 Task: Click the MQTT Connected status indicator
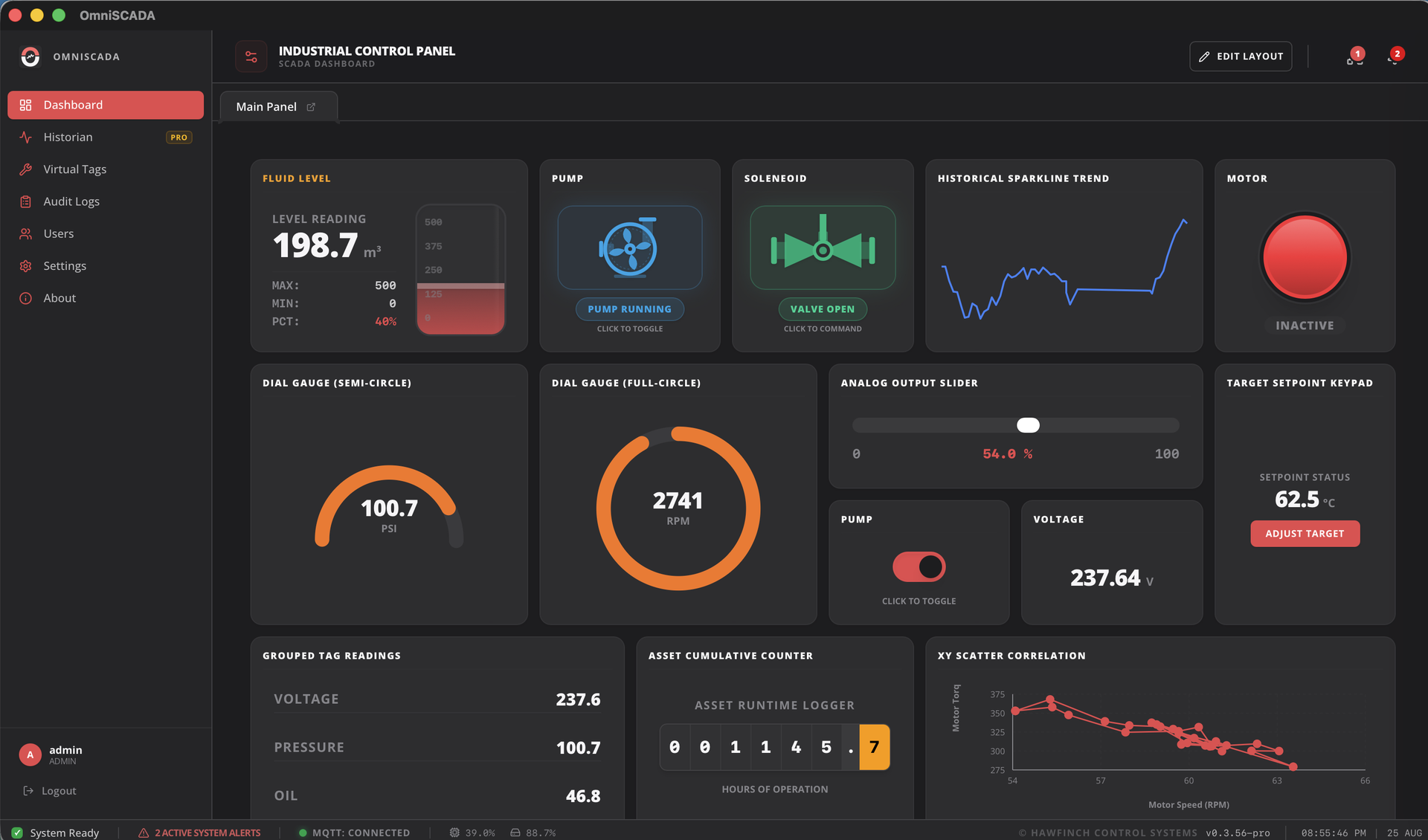coord(354,833)
